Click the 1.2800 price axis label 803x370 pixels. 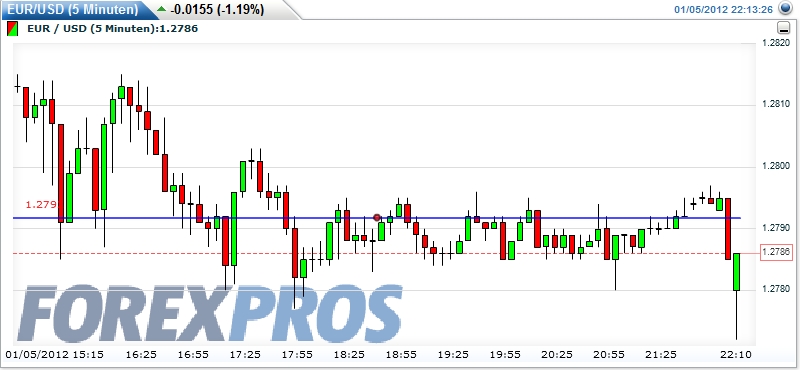pos(775,166)
